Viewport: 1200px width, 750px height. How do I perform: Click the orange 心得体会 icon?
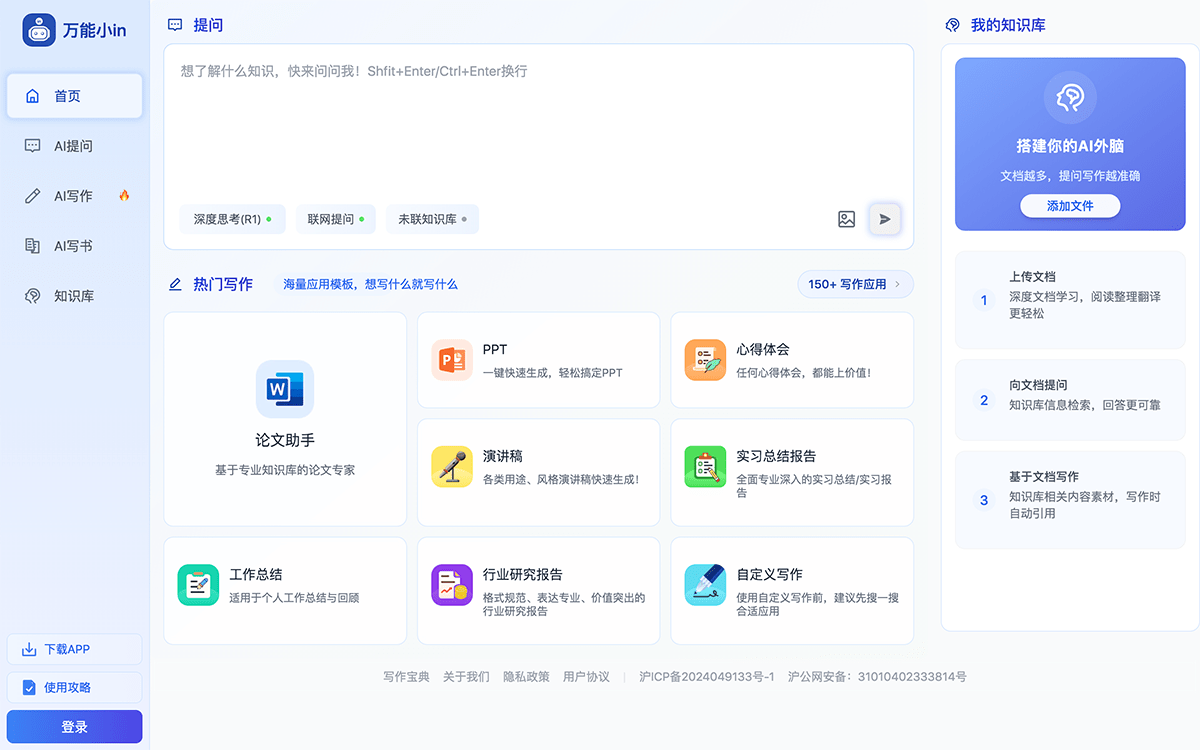coord(705,360)
